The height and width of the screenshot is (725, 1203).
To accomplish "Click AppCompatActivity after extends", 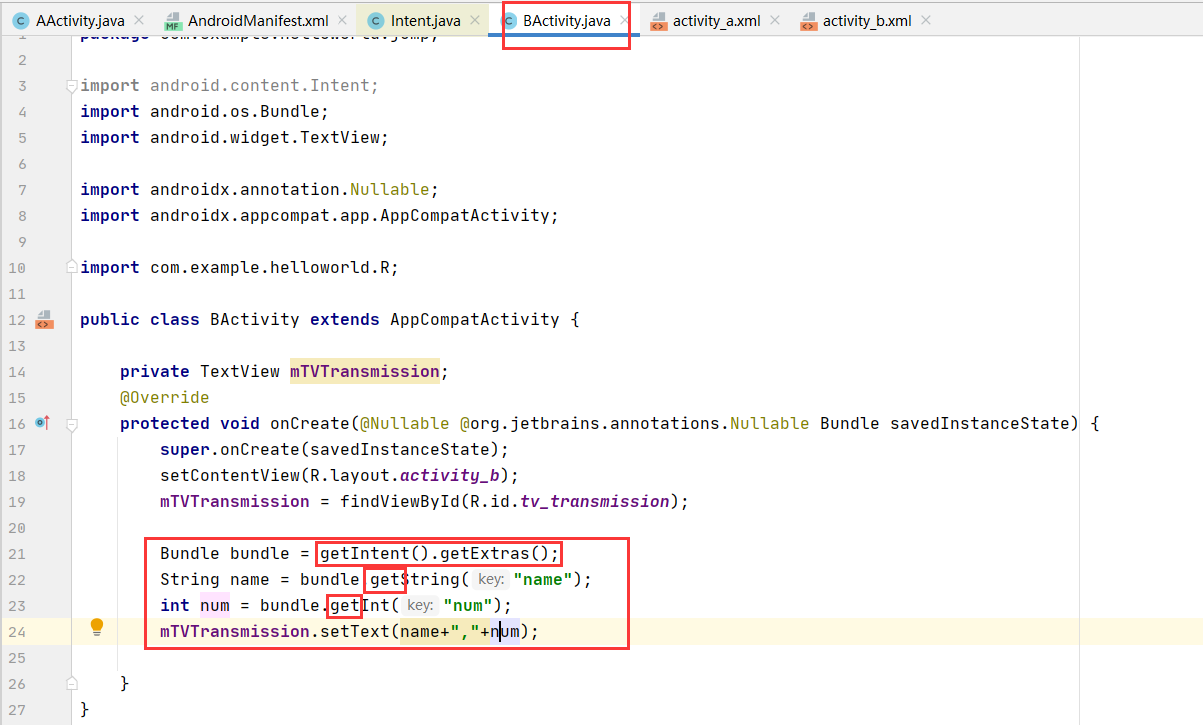I will [x=474, y=320].
